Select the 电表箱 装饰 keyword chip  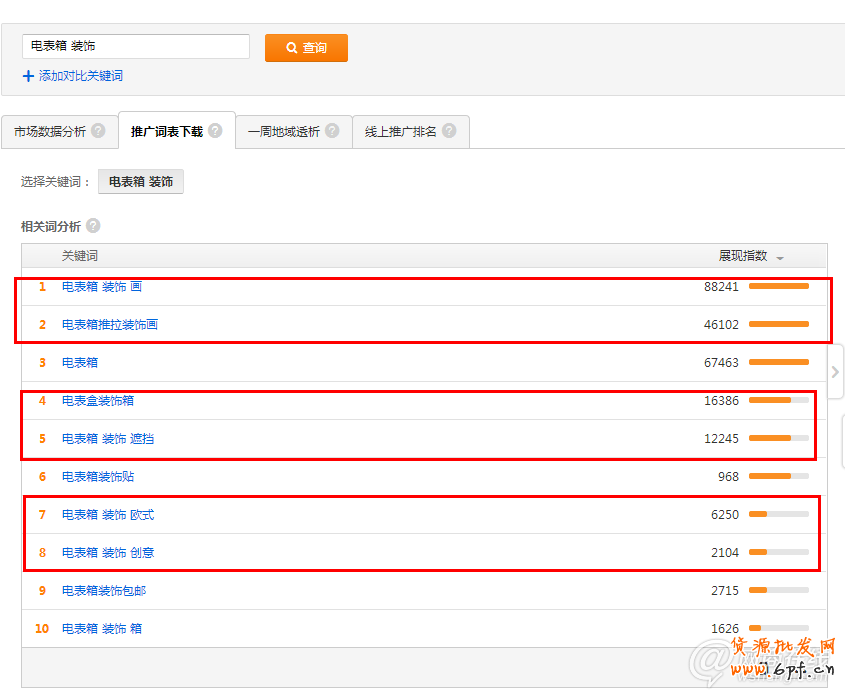point(141,182)
